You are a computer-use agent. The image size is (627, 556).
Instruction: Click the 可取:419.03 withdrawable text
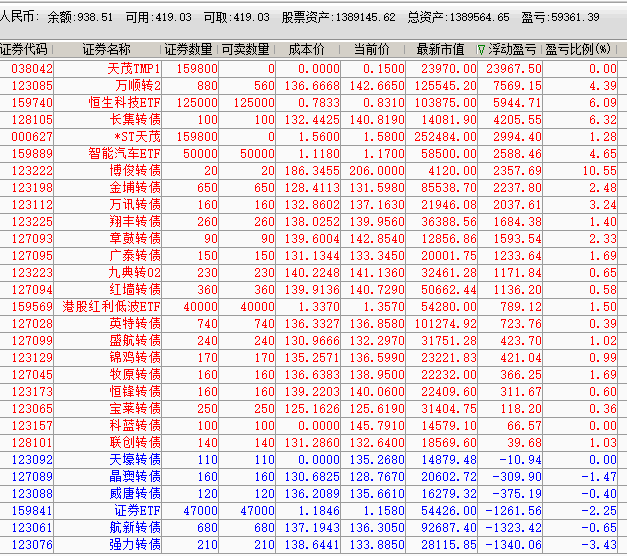click(x=236, y=17)
